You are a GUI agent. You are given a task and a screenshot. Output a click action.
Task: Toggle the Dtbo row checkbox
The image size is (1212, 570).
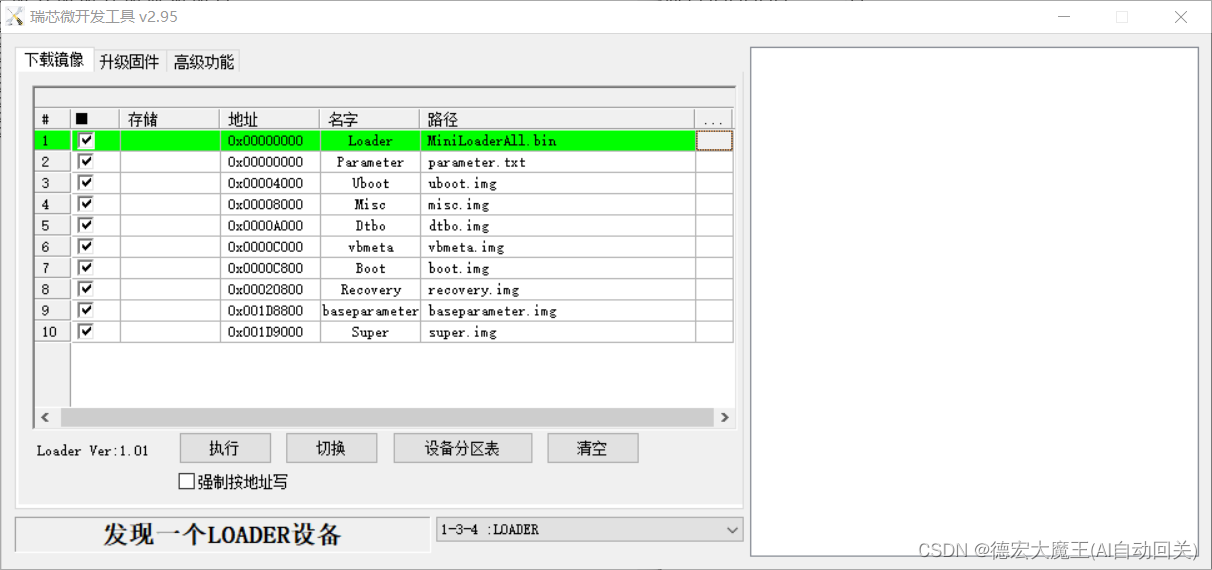coord(86,225)
